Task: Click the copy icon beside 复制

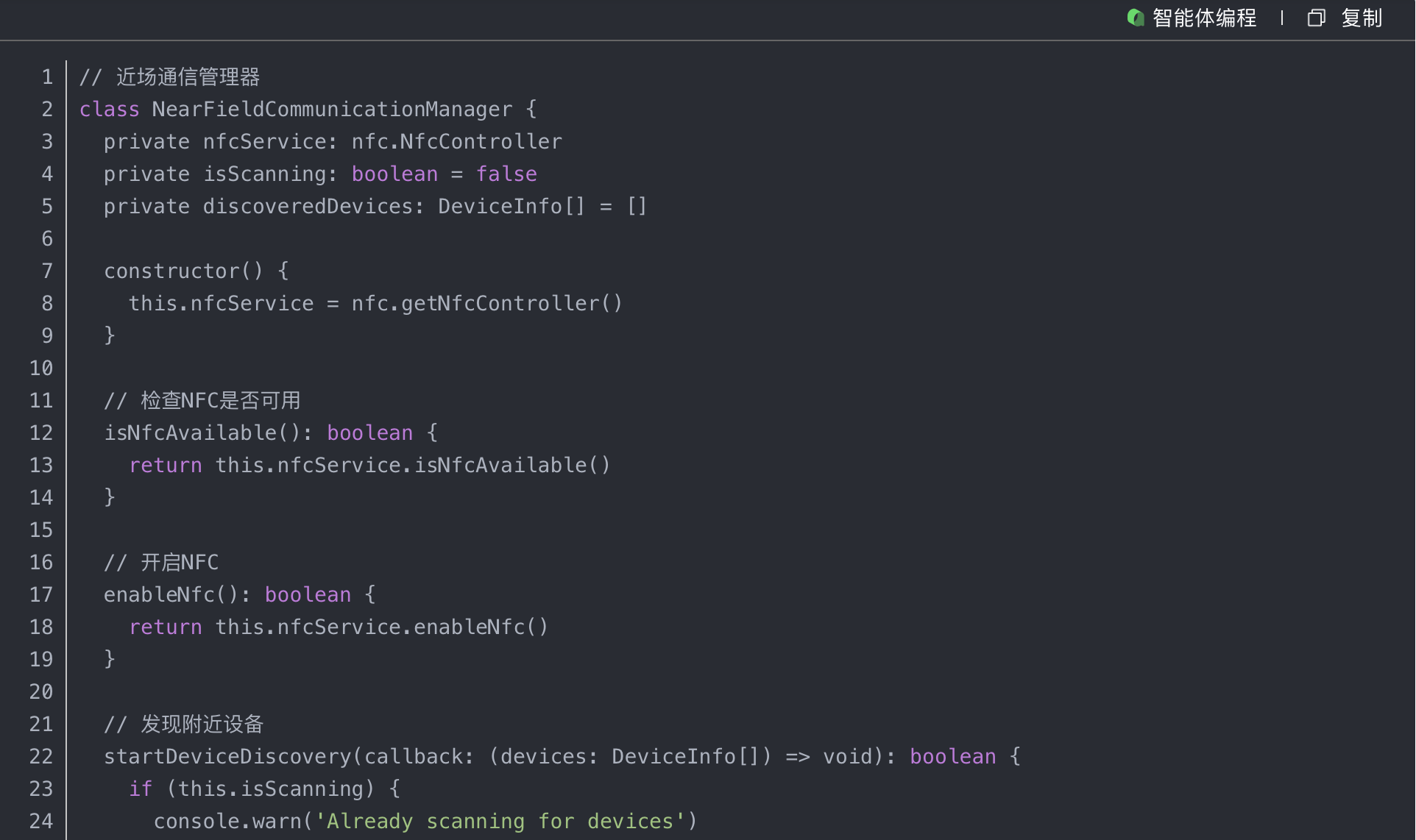Action: click(1316, 18)
